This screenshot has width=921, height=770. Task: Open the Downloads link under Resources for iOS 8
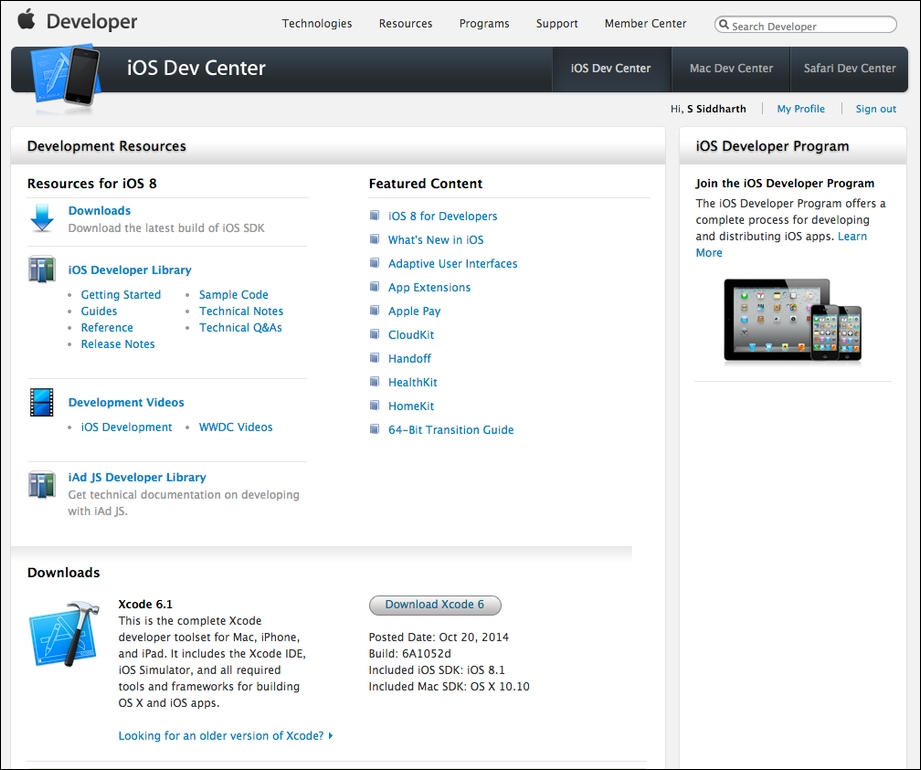[99, 210]
